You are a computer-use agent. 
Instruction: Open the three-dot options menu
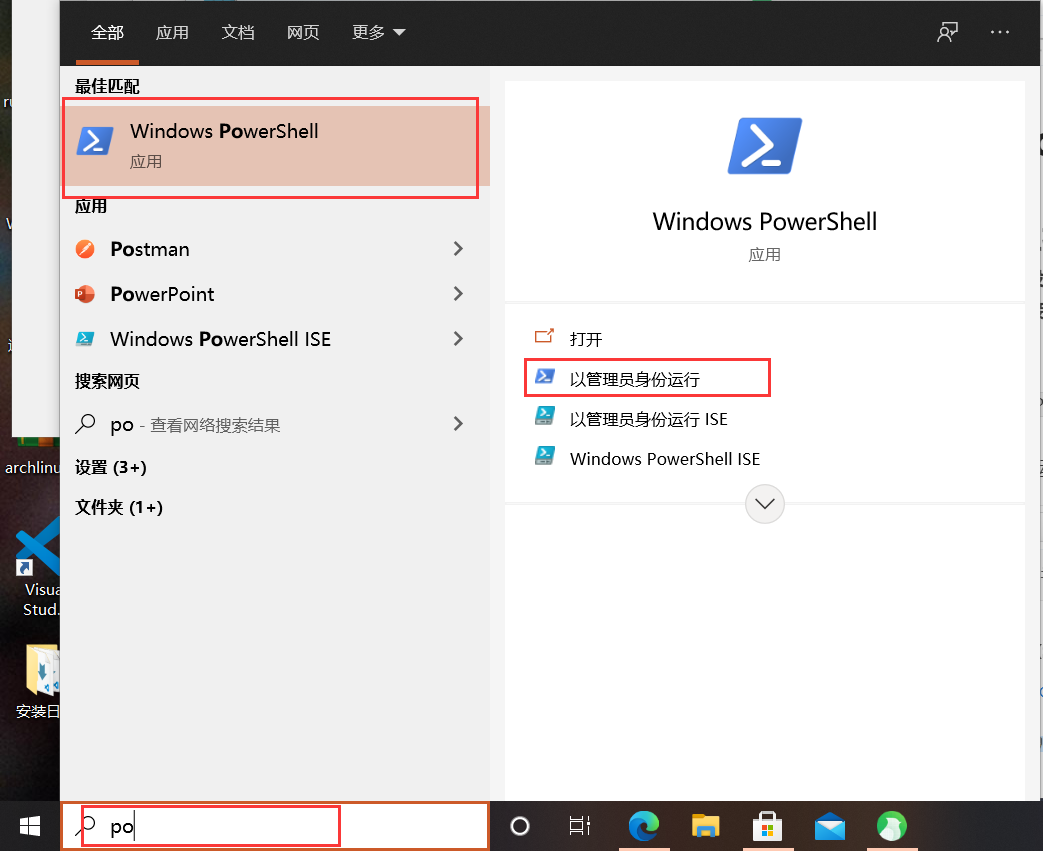tap(999, 32)
